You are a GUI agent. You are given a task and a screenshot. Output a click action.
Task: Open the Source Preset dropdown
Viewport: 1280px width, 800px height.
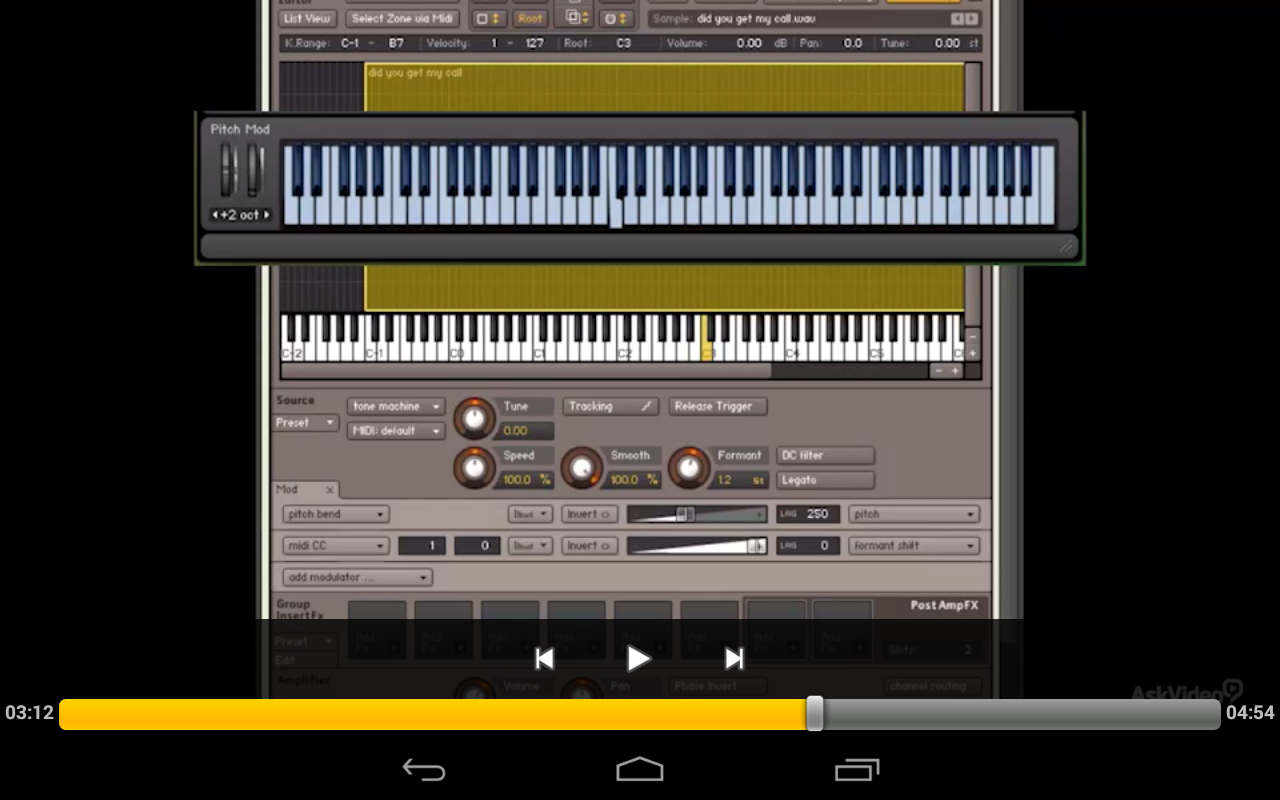(307, 423)
